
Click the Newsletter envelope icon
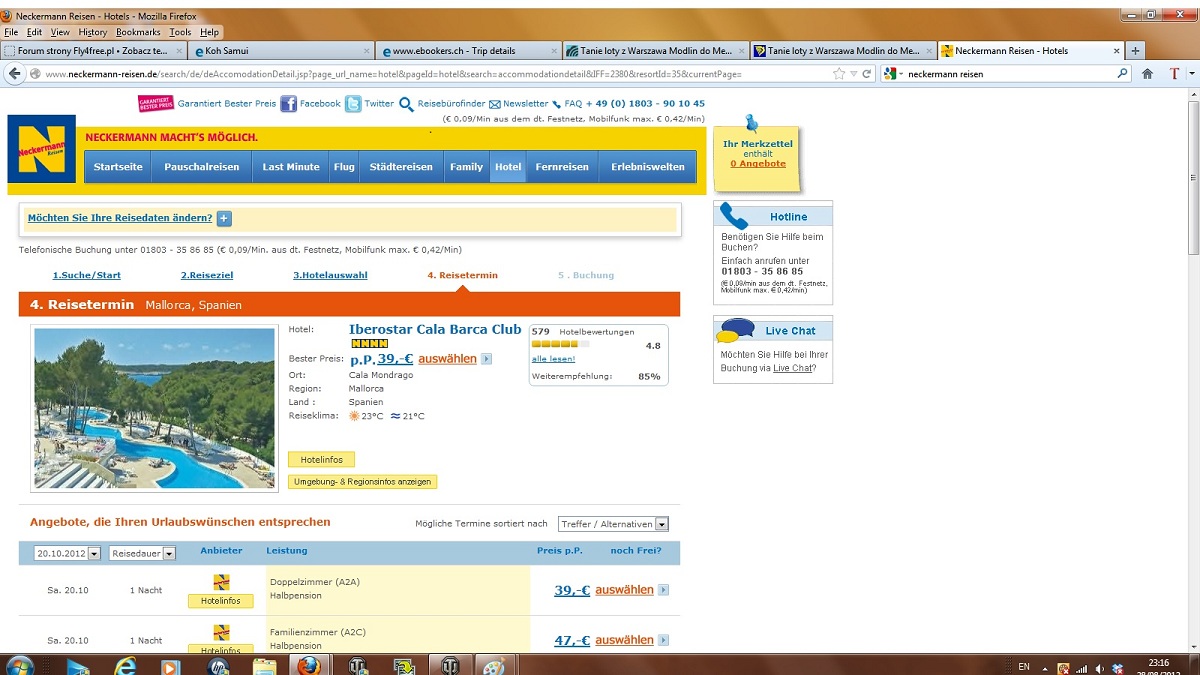(x=495, y=104)
